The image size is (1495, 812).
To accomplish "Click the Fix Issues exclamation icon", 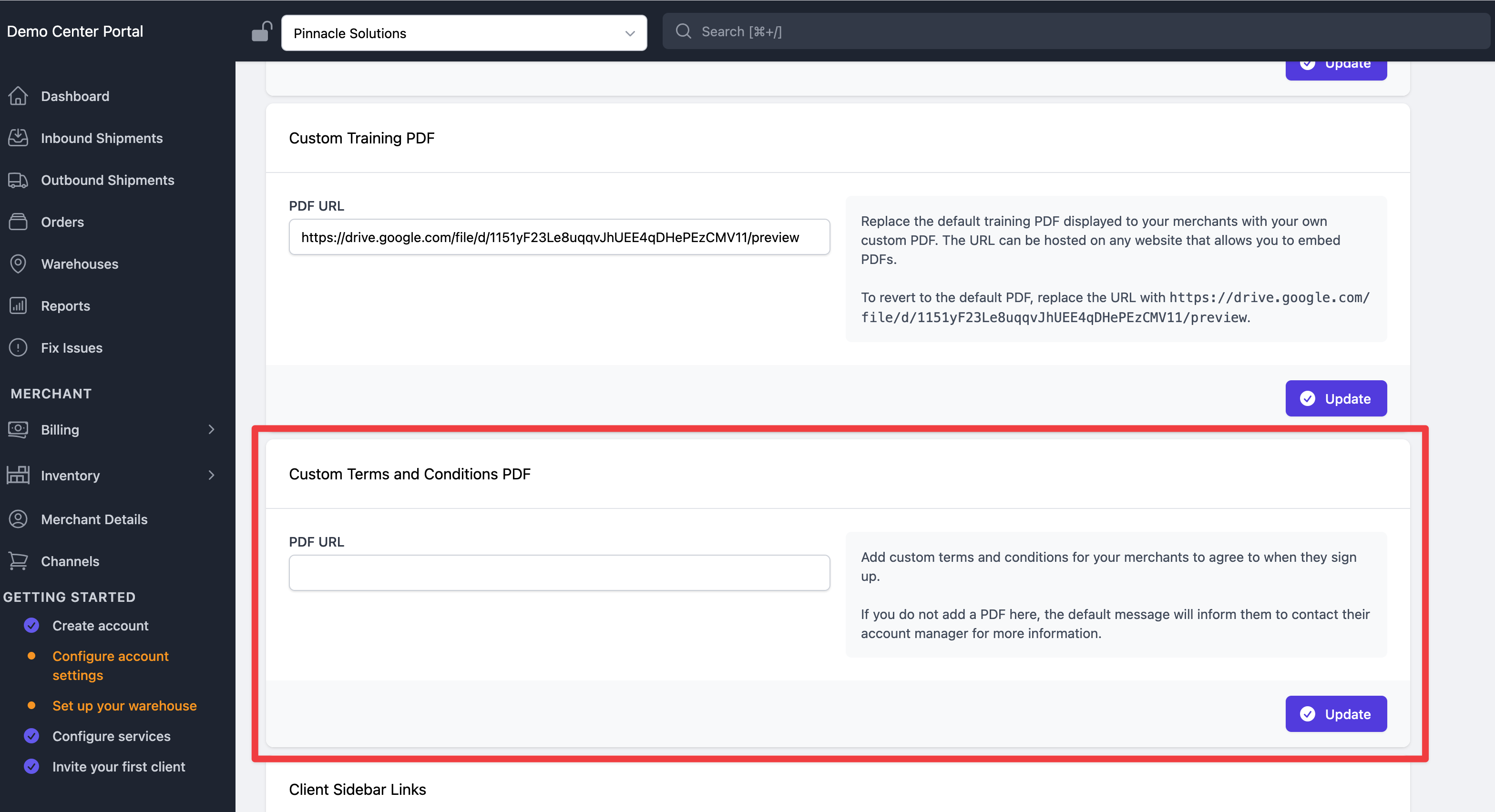I will [18, 347].
